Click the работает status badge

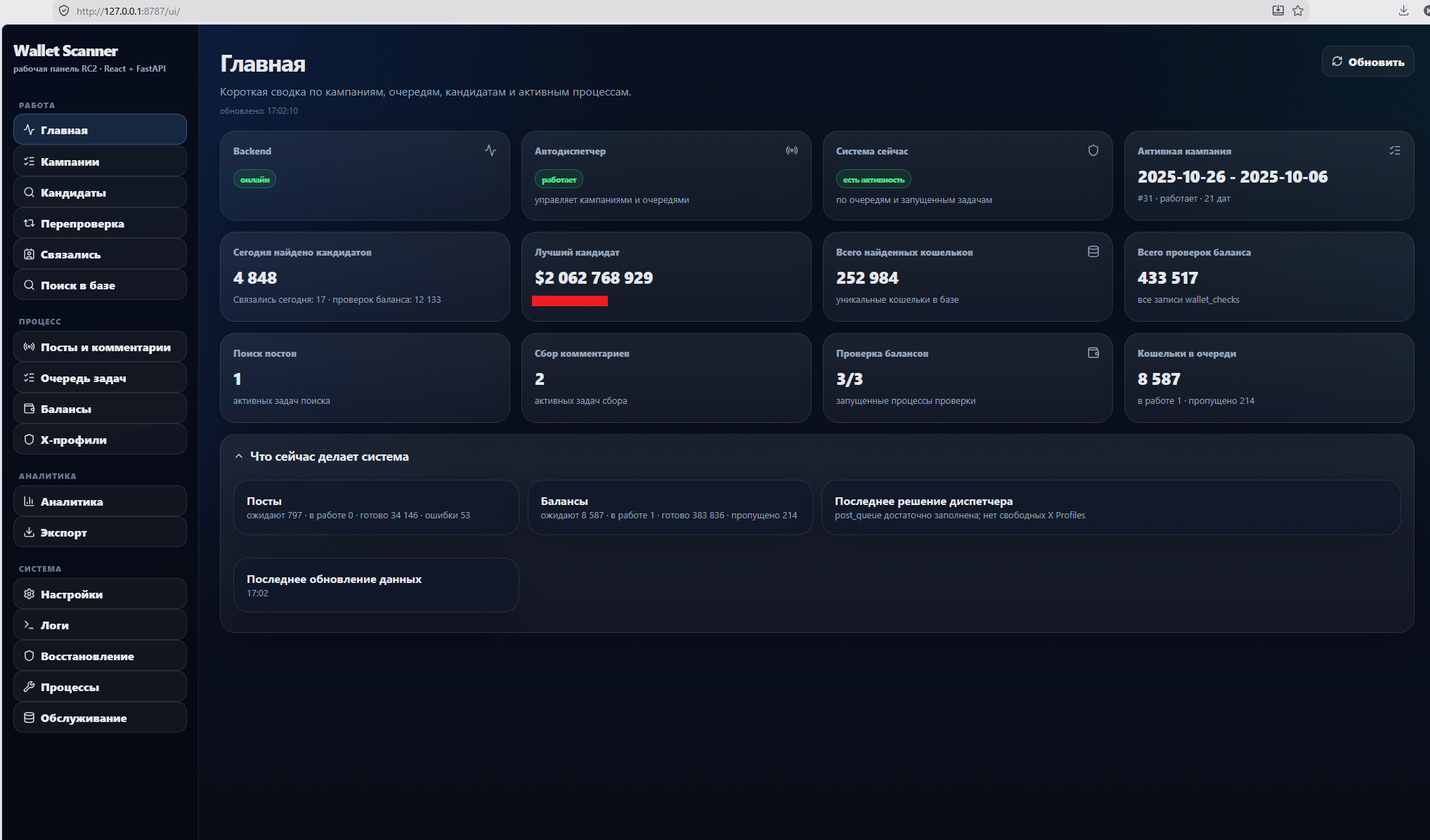pyautogui.click(x=559, y=180)
